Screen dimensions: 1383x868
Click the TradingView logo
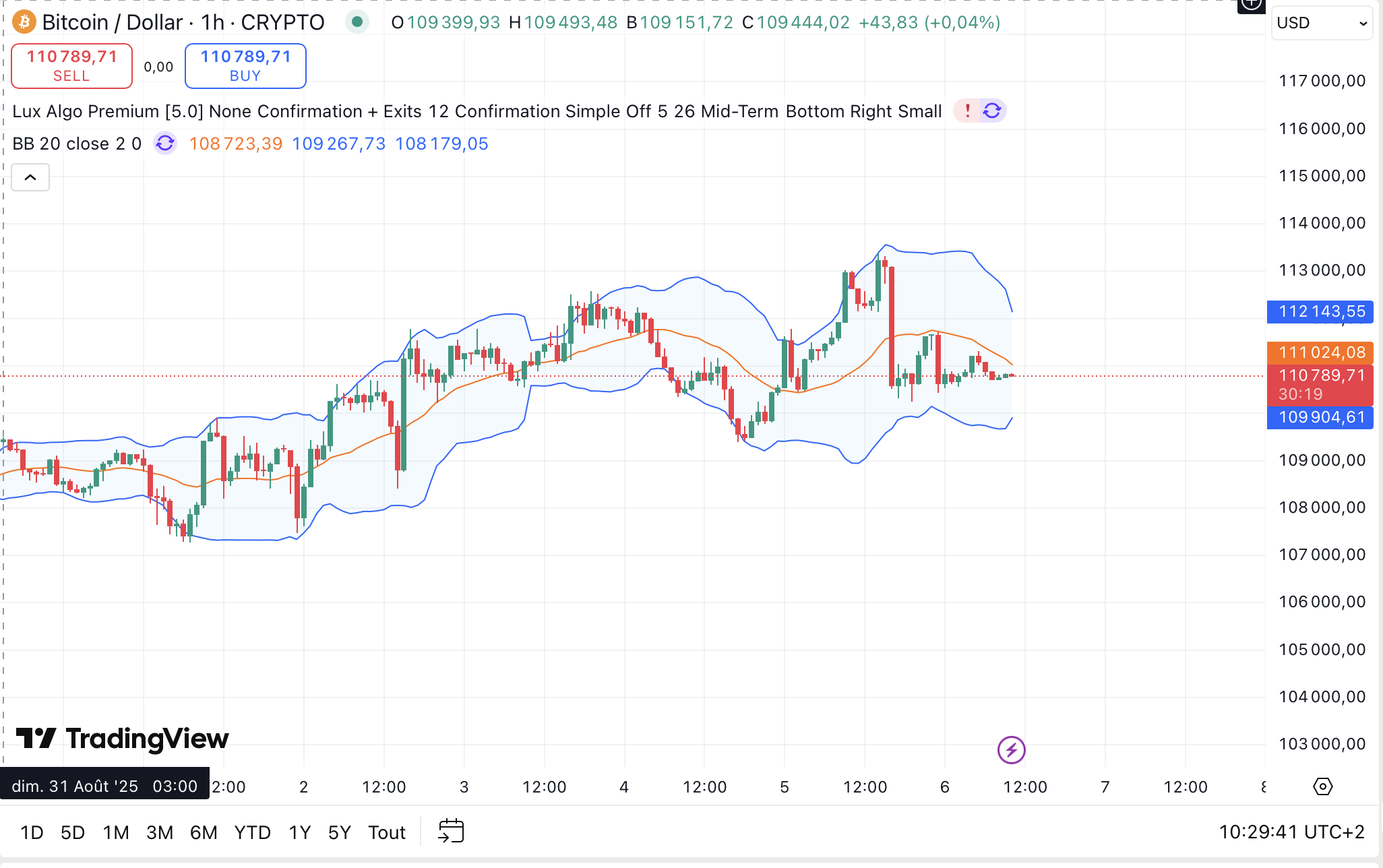pyautogui.click(x=123, y=739)
